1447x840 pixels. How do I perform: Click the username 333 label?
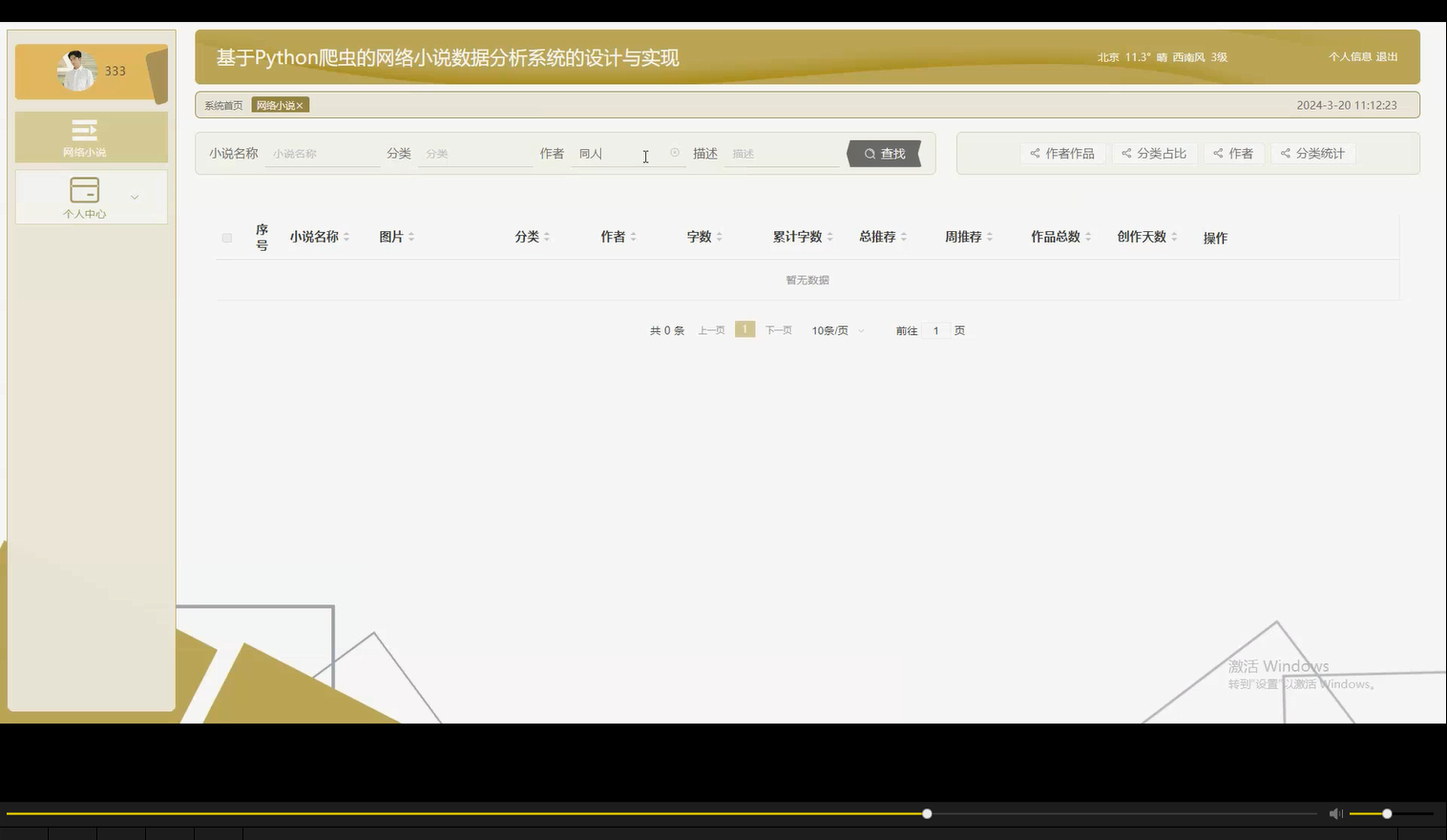tap(115, 71)
